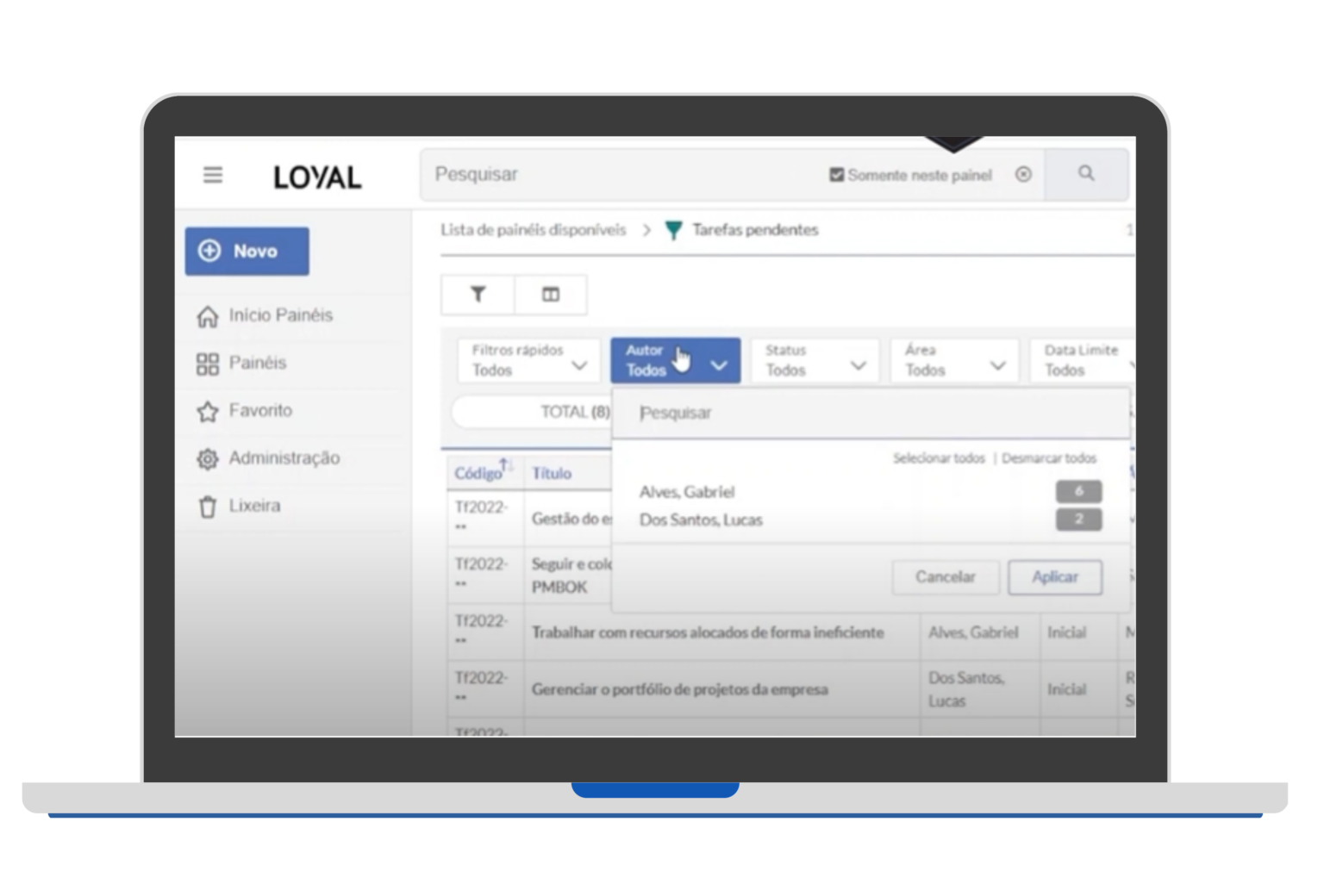
Task: Open the hamburger navigation menu
Action: 212,175
